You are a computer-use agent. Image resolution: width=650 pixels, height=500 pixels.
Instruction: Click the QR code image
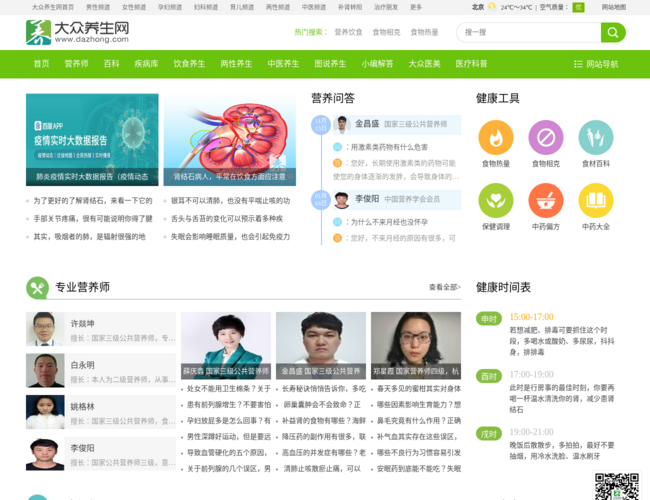click(616, 486)
